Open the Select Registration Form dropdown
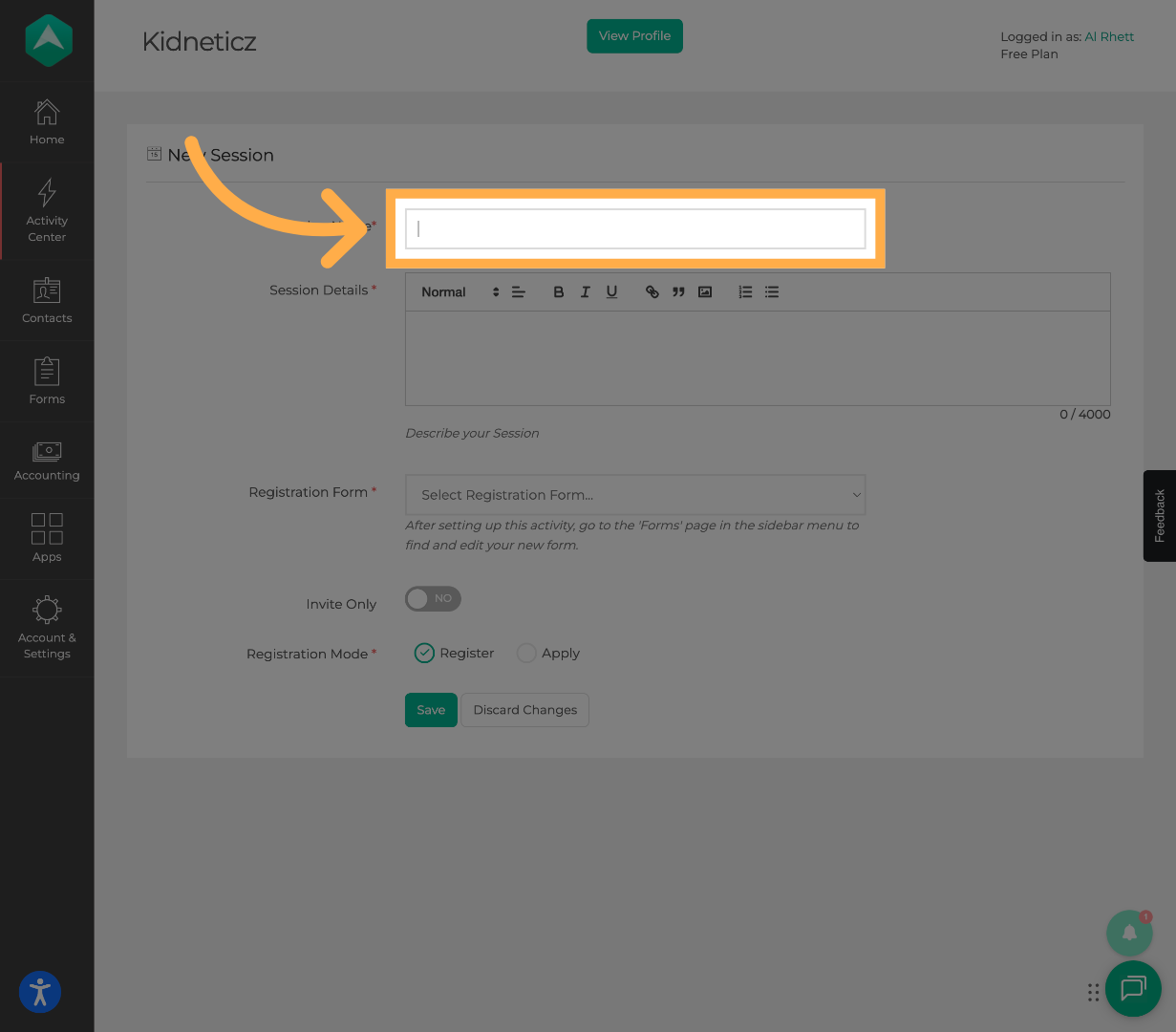Image resolution: width=1176 pixels, height=1032 pixels. click(635, 495)
